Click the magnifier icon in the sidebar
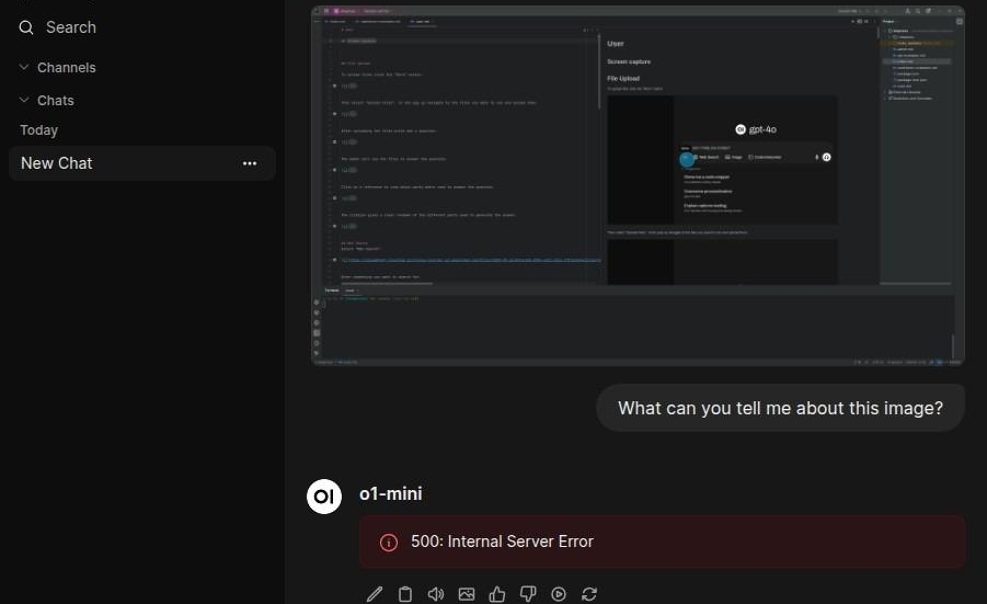Image resolution: width=987 pixels, height=604 pixels. pyautogui.click(x=26, y=28)
